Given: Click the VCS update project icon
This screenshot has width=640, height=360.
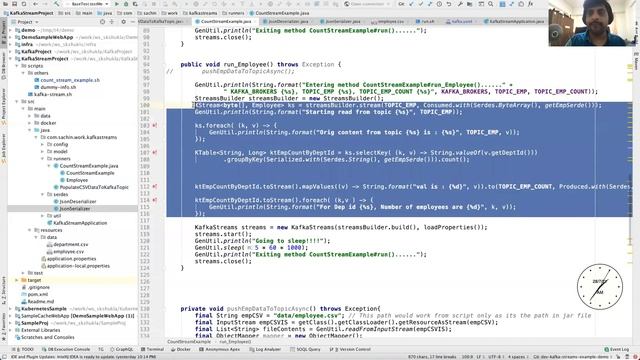Looking at the screenshot, I should (411, 4).
